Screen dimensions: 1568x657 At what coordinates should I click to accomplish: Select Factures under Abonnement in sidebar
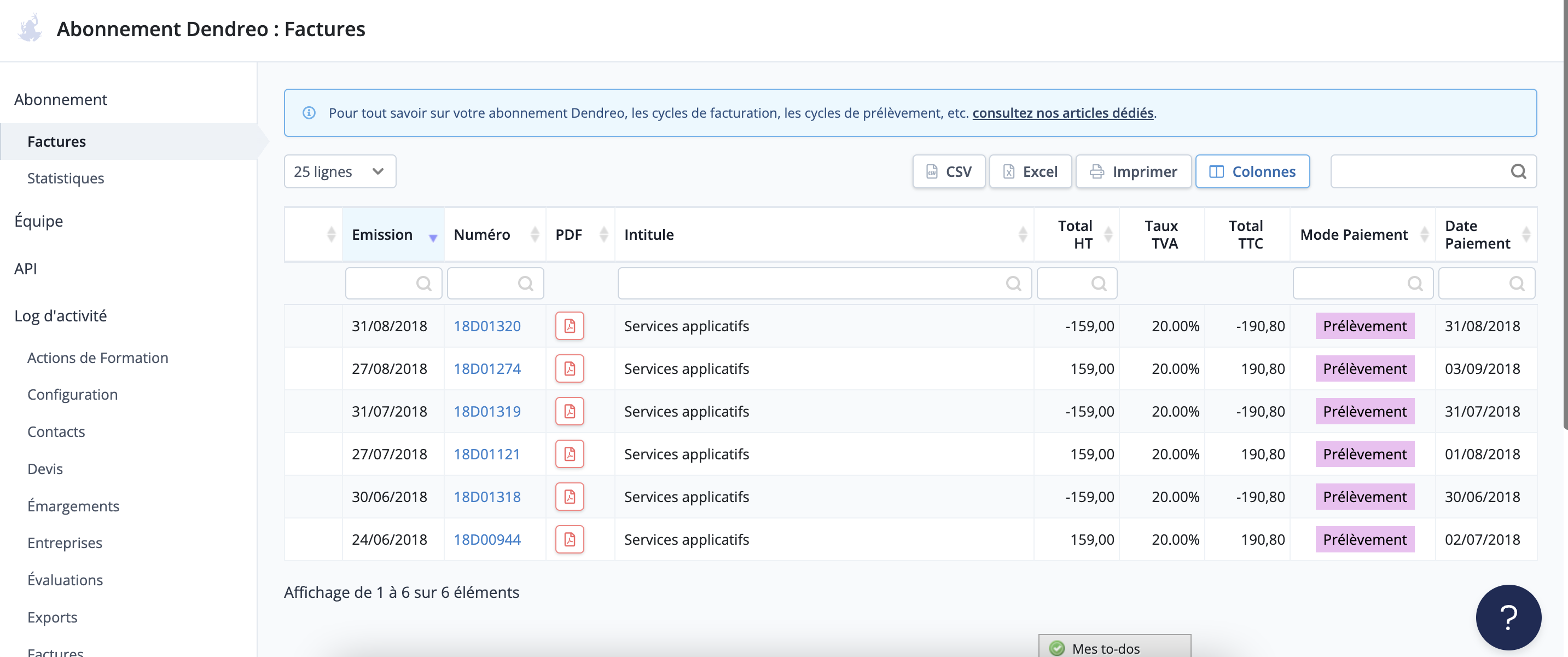[x=56, y=141]
